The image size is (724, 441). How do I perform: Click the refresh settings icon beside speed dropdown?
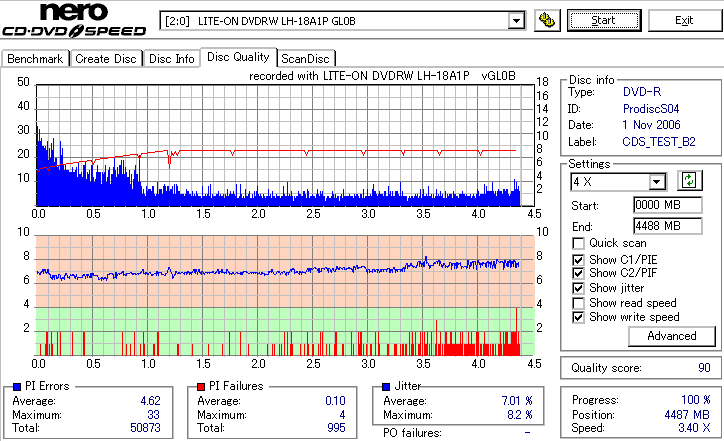689,180
